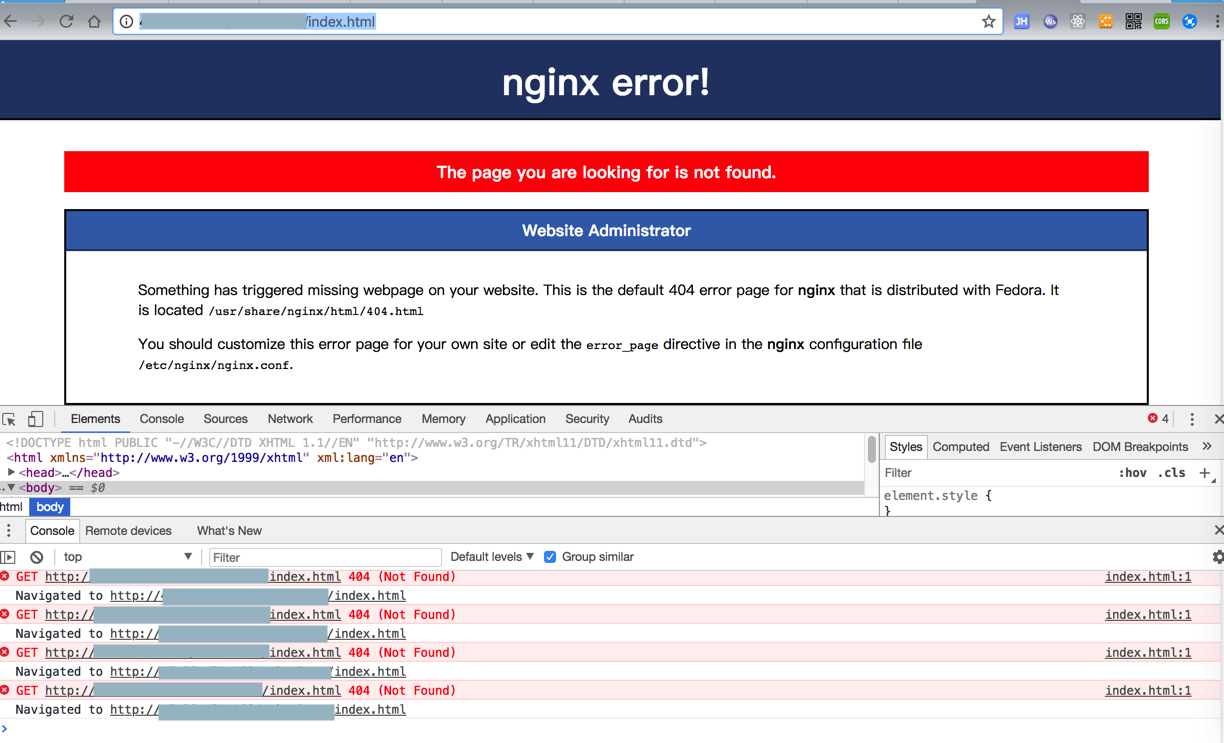Toggle the device toolbar icon
This screenshot has width=1224, height=743.
35,420
